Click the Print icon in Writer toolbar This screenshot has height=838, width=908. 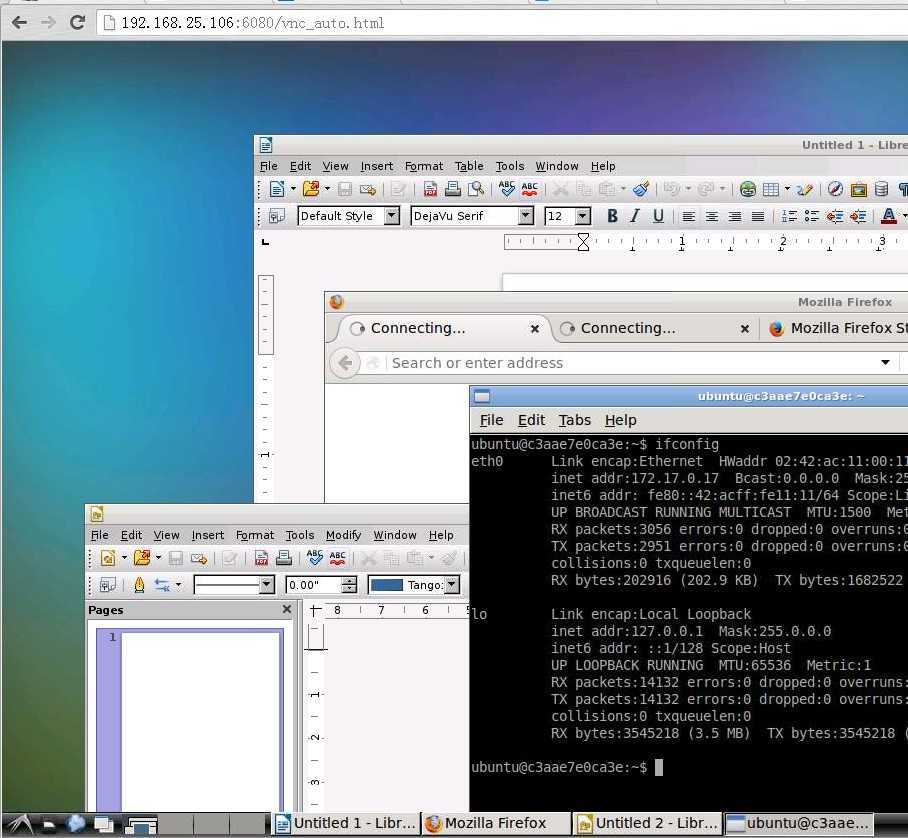[x=452, y=189]
